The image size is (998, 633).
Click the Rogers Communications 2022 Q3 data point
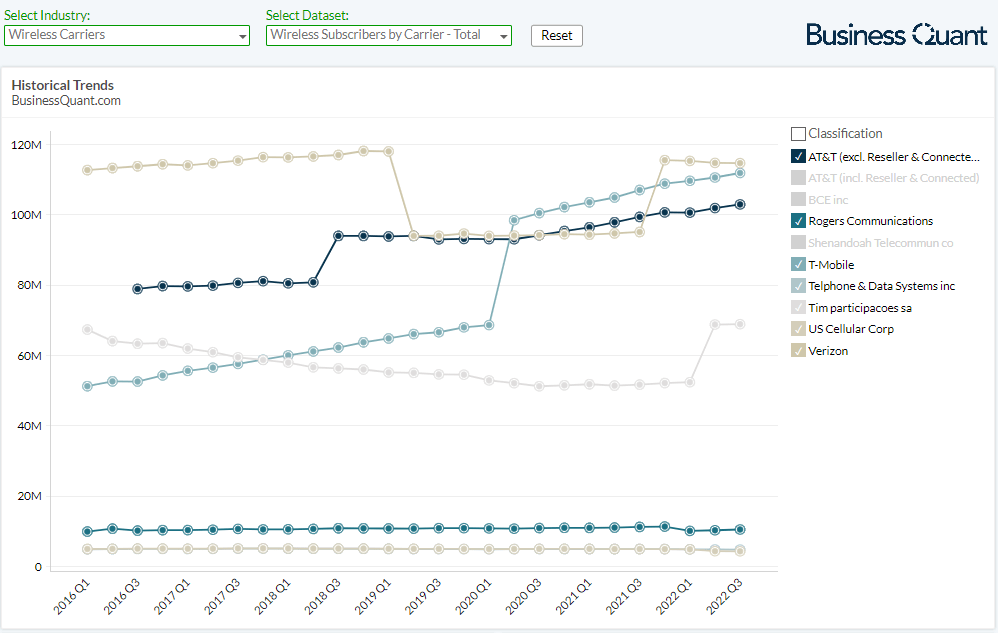[x=740, y=529]
